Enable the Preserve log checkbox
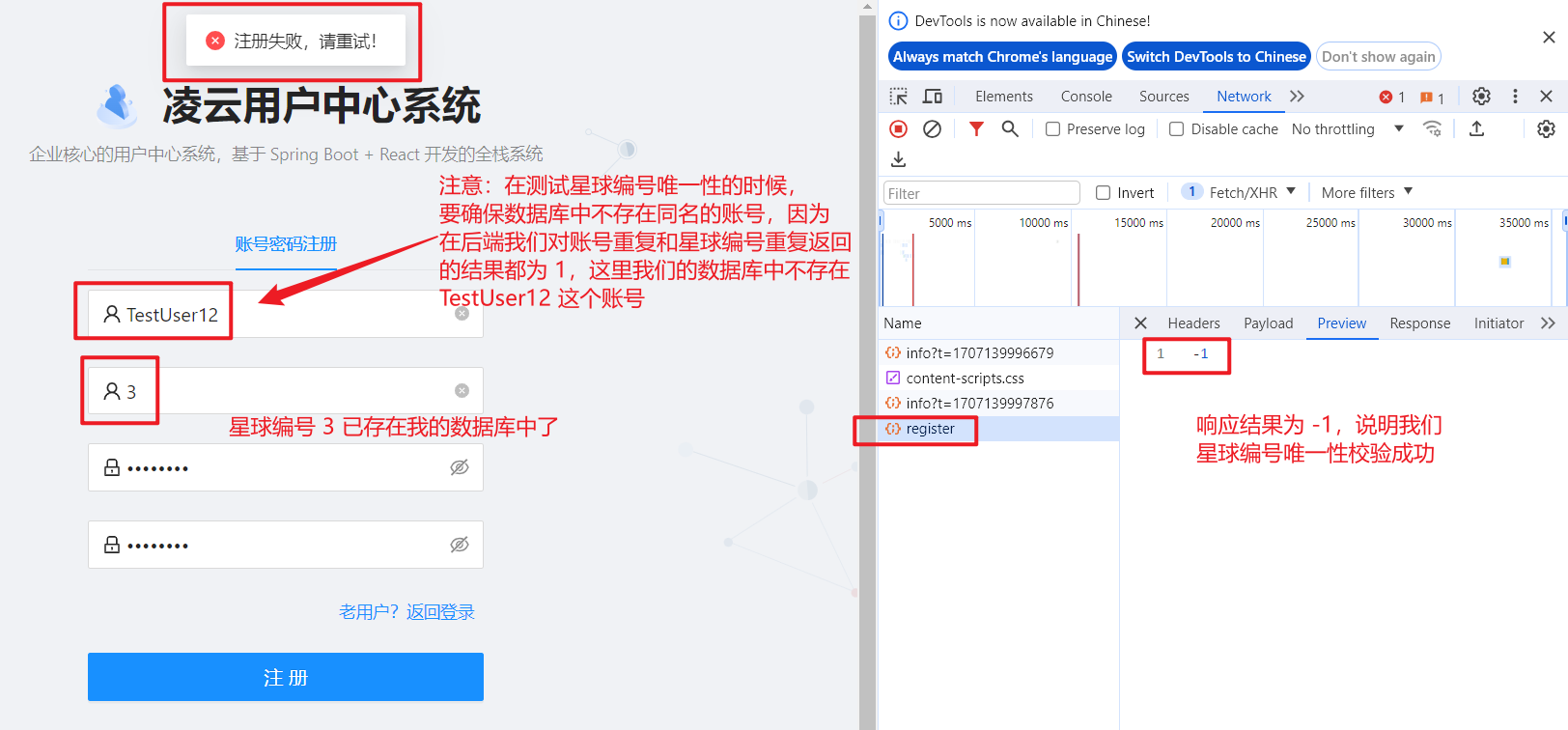 1053,129
